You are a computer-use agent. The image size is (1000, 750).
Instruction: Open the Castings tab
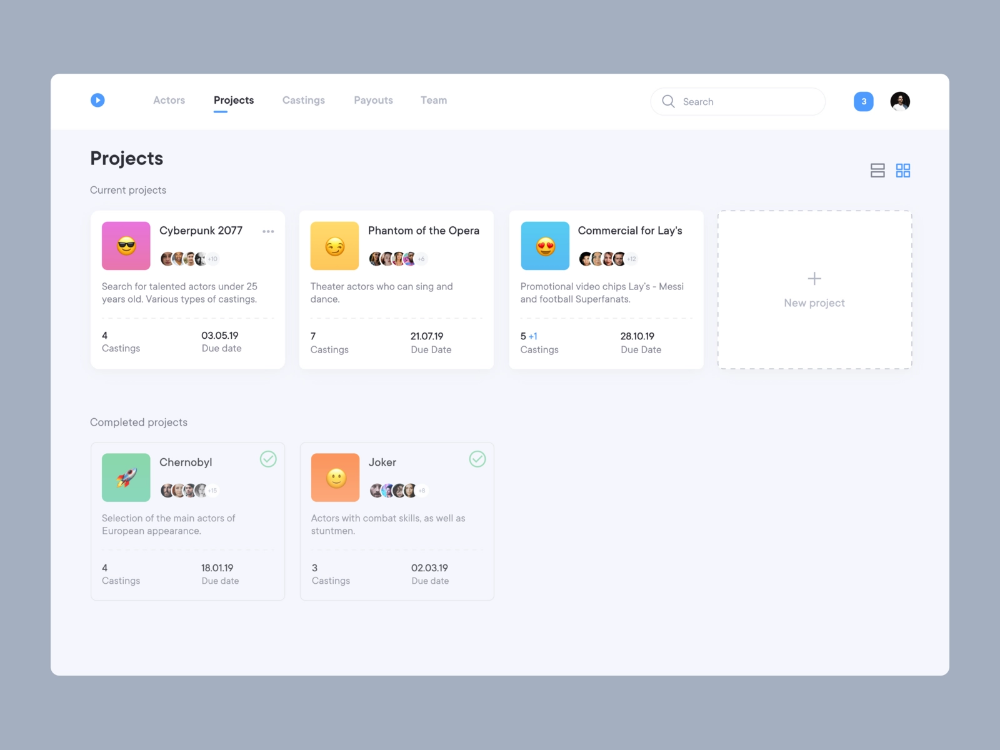pyautogui.click(x=303, y=100)
